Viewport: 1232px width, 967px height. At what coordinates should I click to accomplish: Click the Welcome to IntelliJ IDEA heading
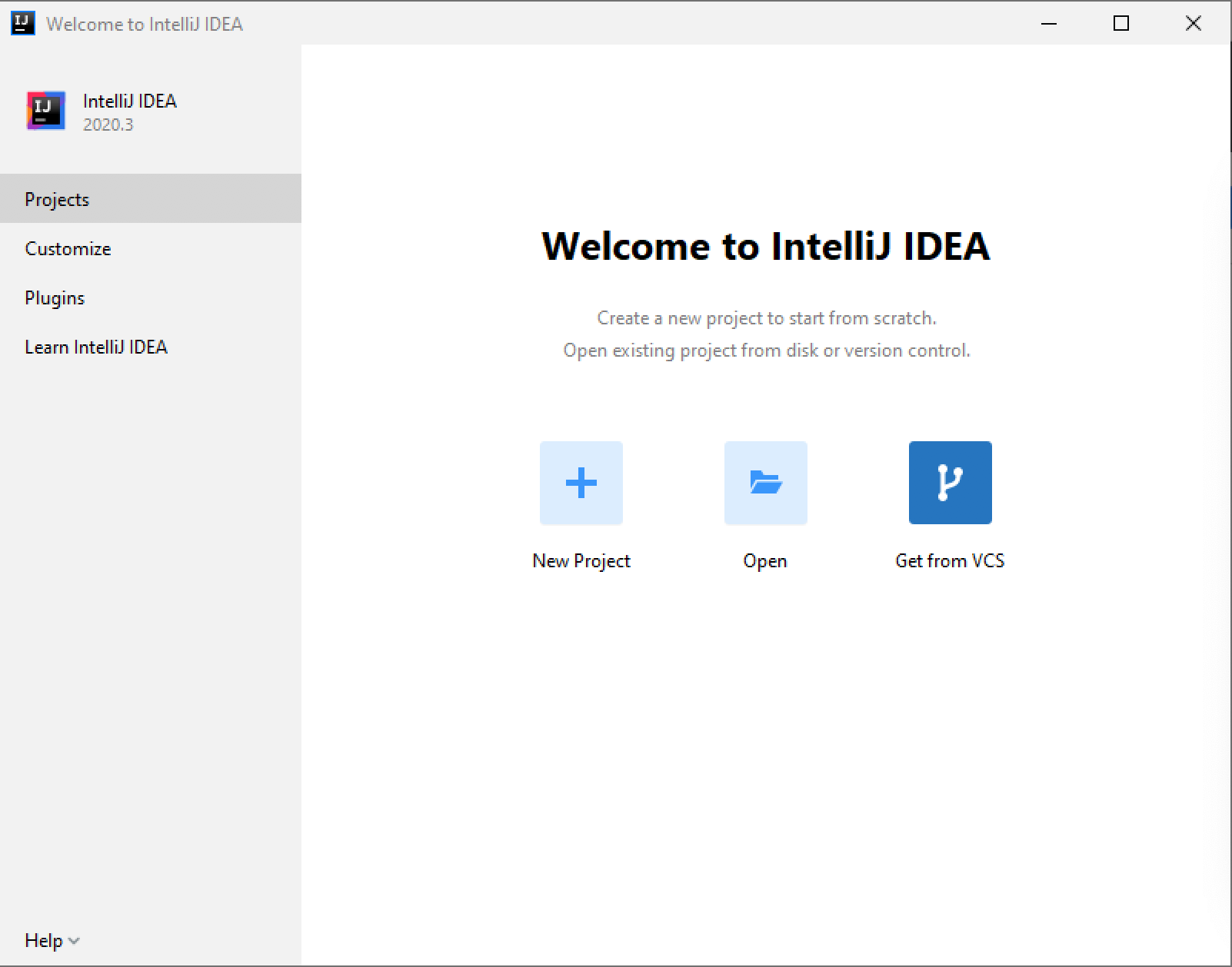(x=766, y=246)
